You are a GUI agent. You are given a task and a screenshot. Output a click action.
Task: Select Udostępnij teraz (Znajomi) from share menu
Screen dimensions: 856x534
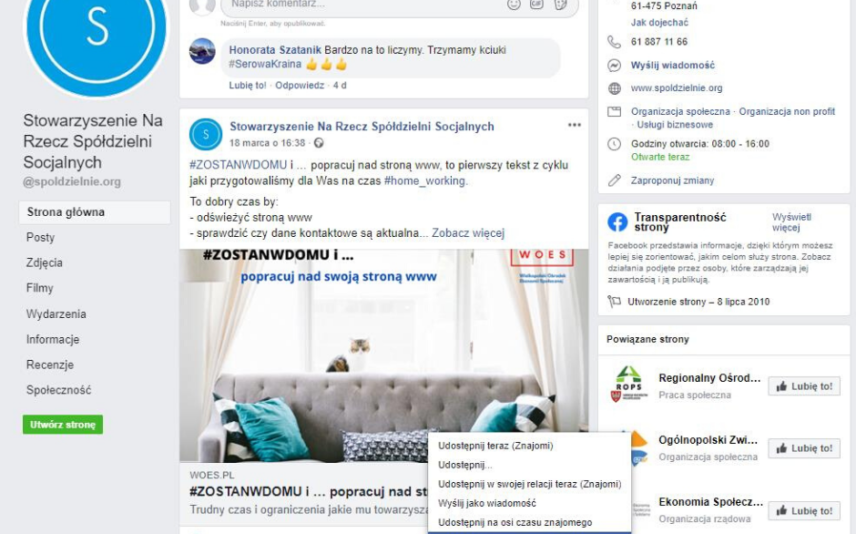coord(495,446)
